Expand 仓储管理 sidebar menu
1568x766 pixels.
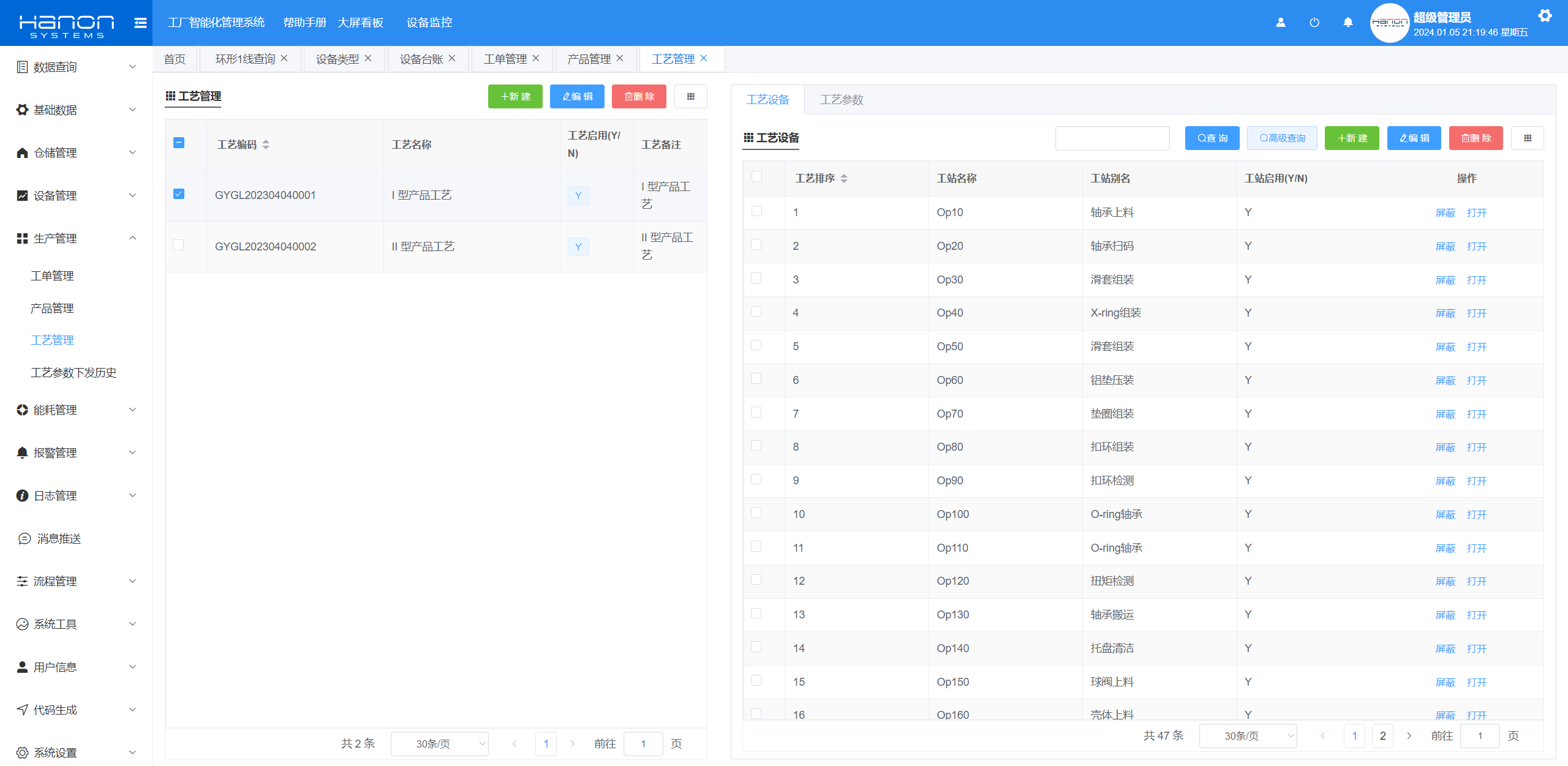76,152
